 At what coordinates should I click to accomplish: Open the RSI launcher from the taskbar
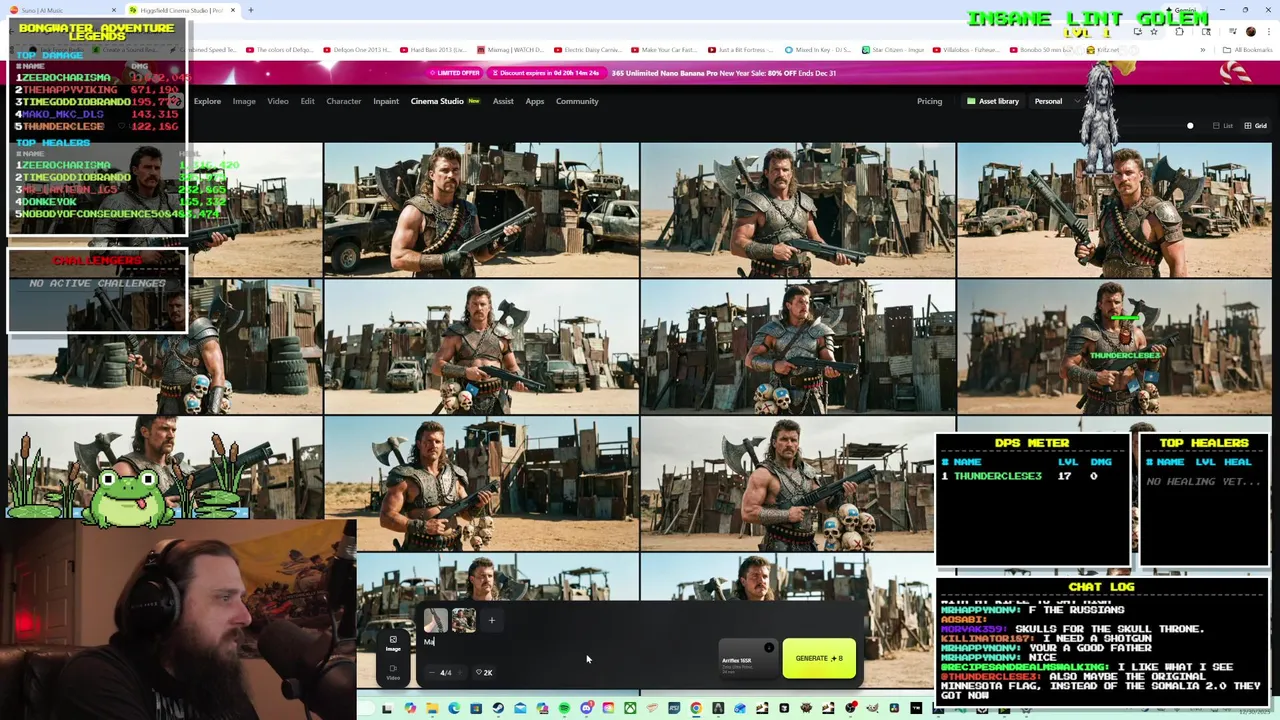click(x=674, y=708)
